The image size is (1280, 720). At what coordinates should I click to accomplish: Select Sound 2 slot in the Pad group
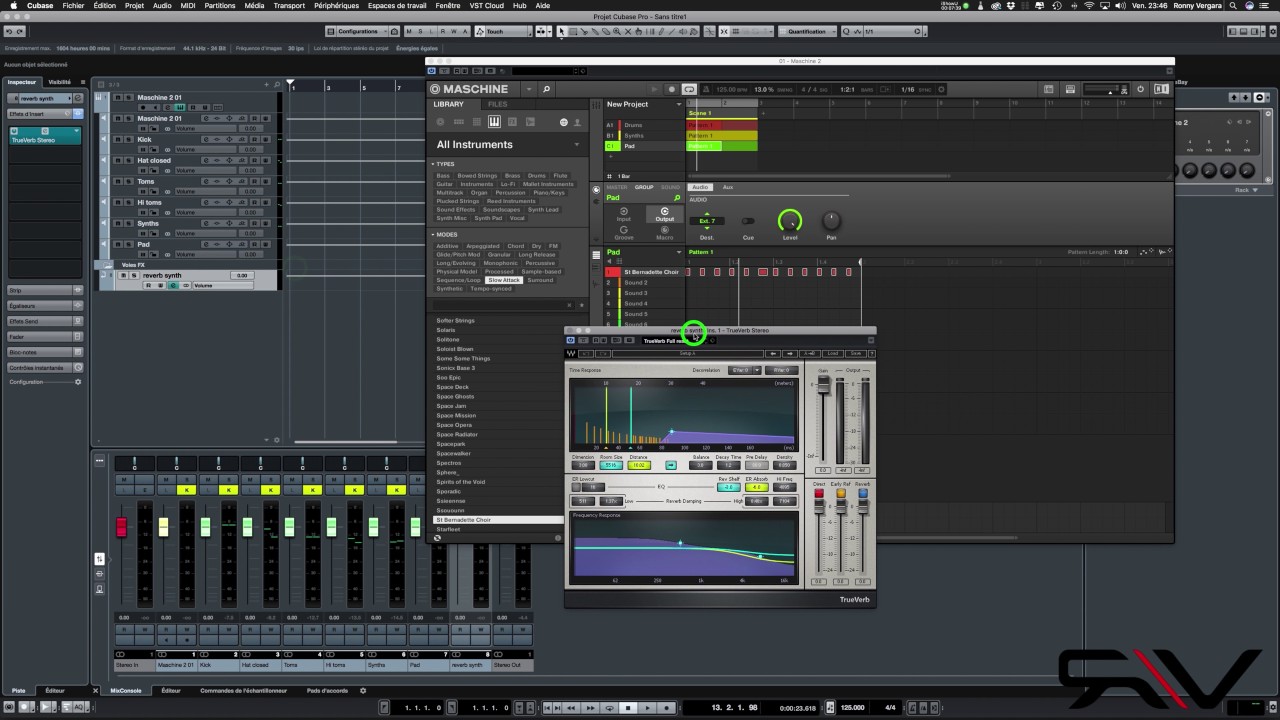tap(644, 283)
